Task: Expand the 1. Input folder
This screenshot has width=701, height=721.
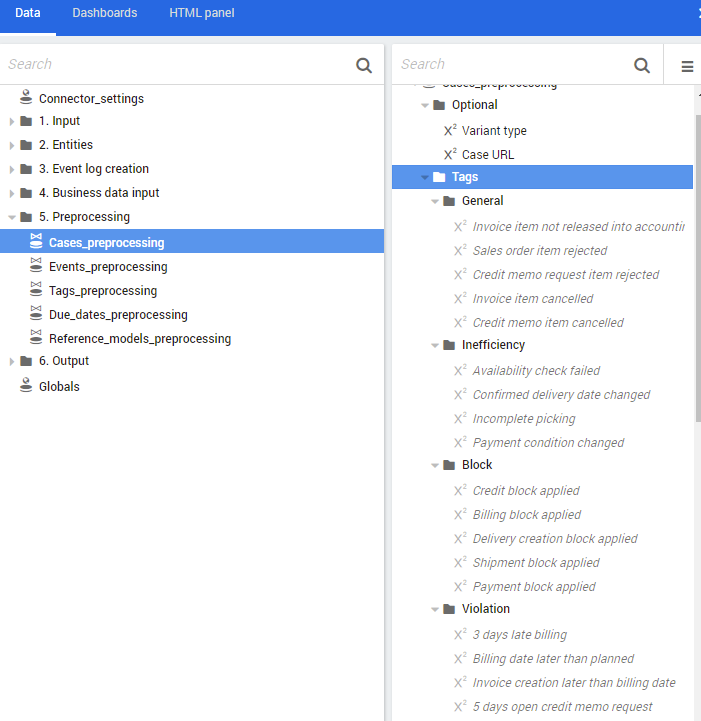Action: coord(12,121)
